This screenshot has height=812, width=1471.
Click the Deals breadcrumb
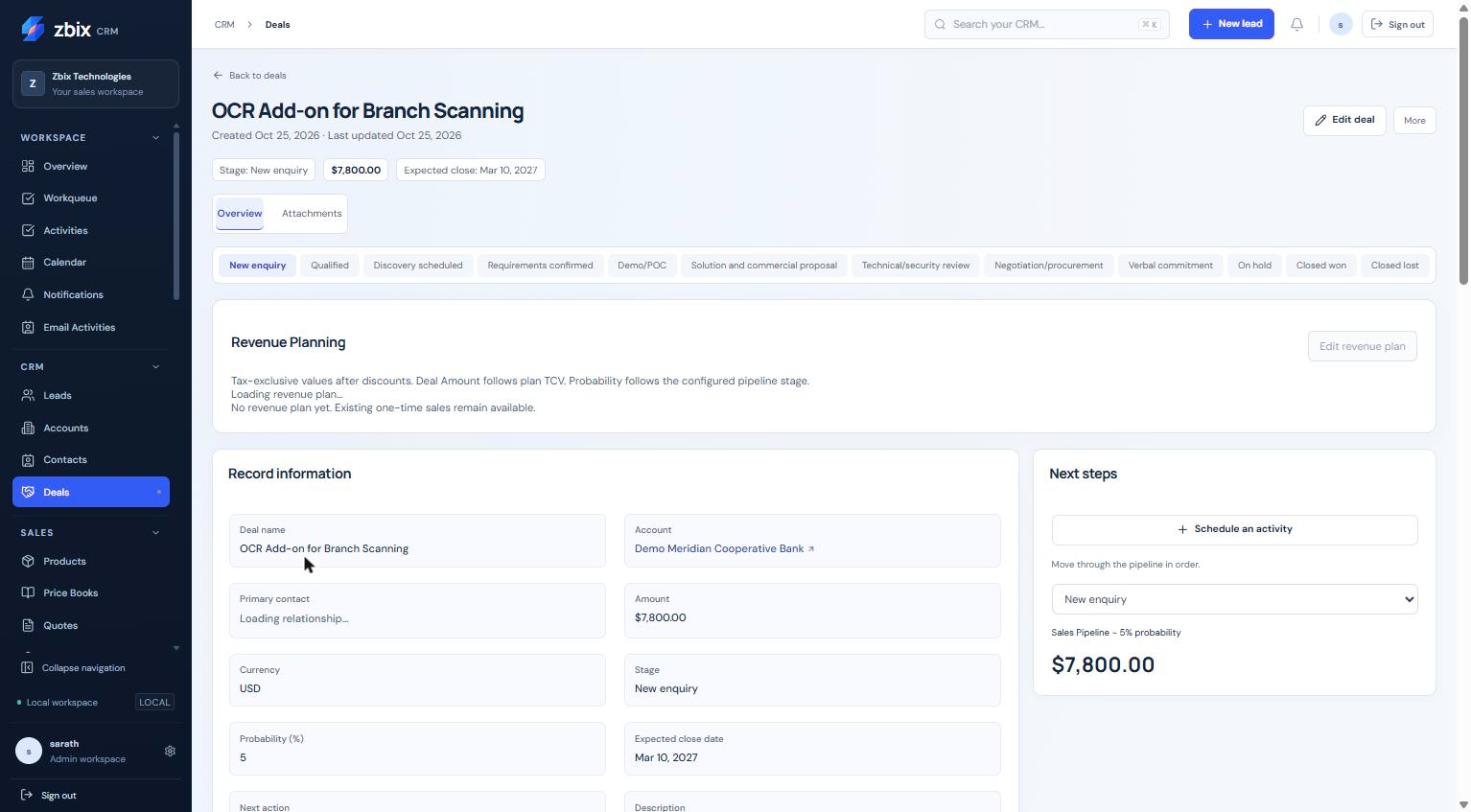[x=278, y=24]
